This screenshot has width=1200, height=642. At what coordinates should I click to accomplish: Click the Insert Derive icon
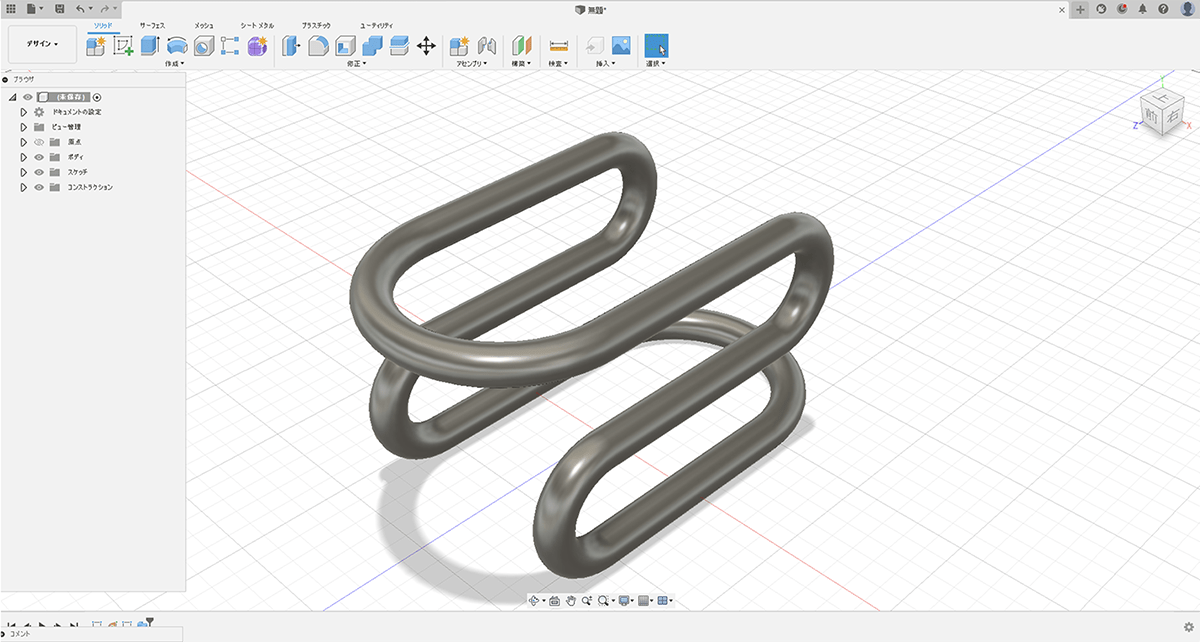pyautogui.click(x=594, y=45)
